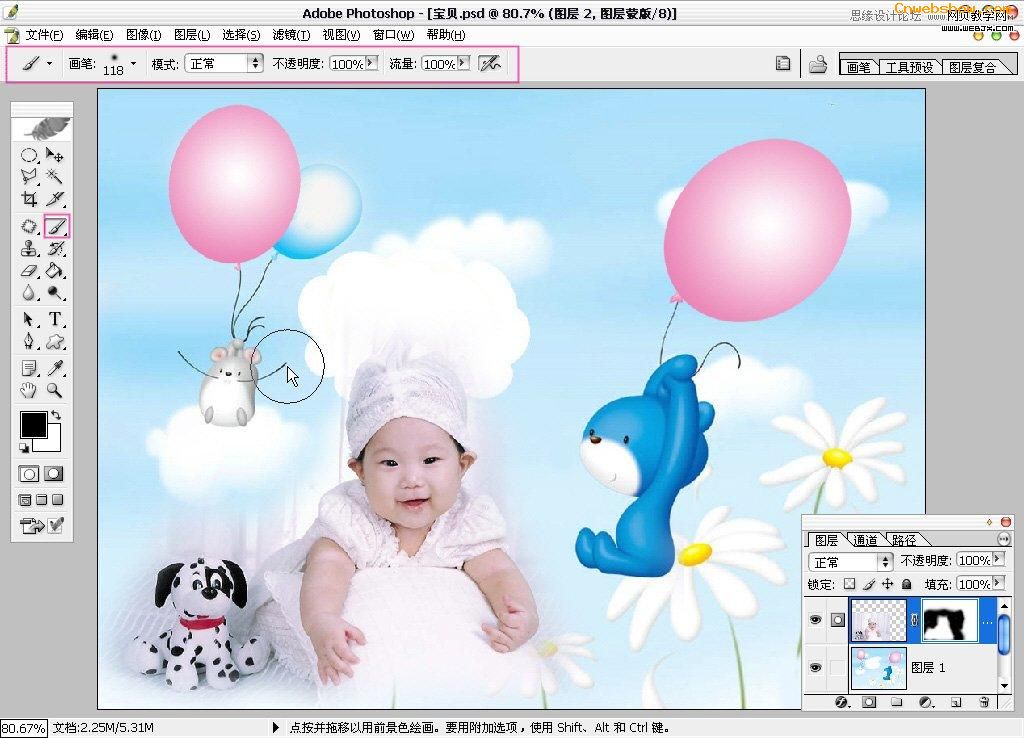Viewport: 1024px width, 738px height.
Task: Switch to Quick Mask mode
Action: click(x=54, y=474)
